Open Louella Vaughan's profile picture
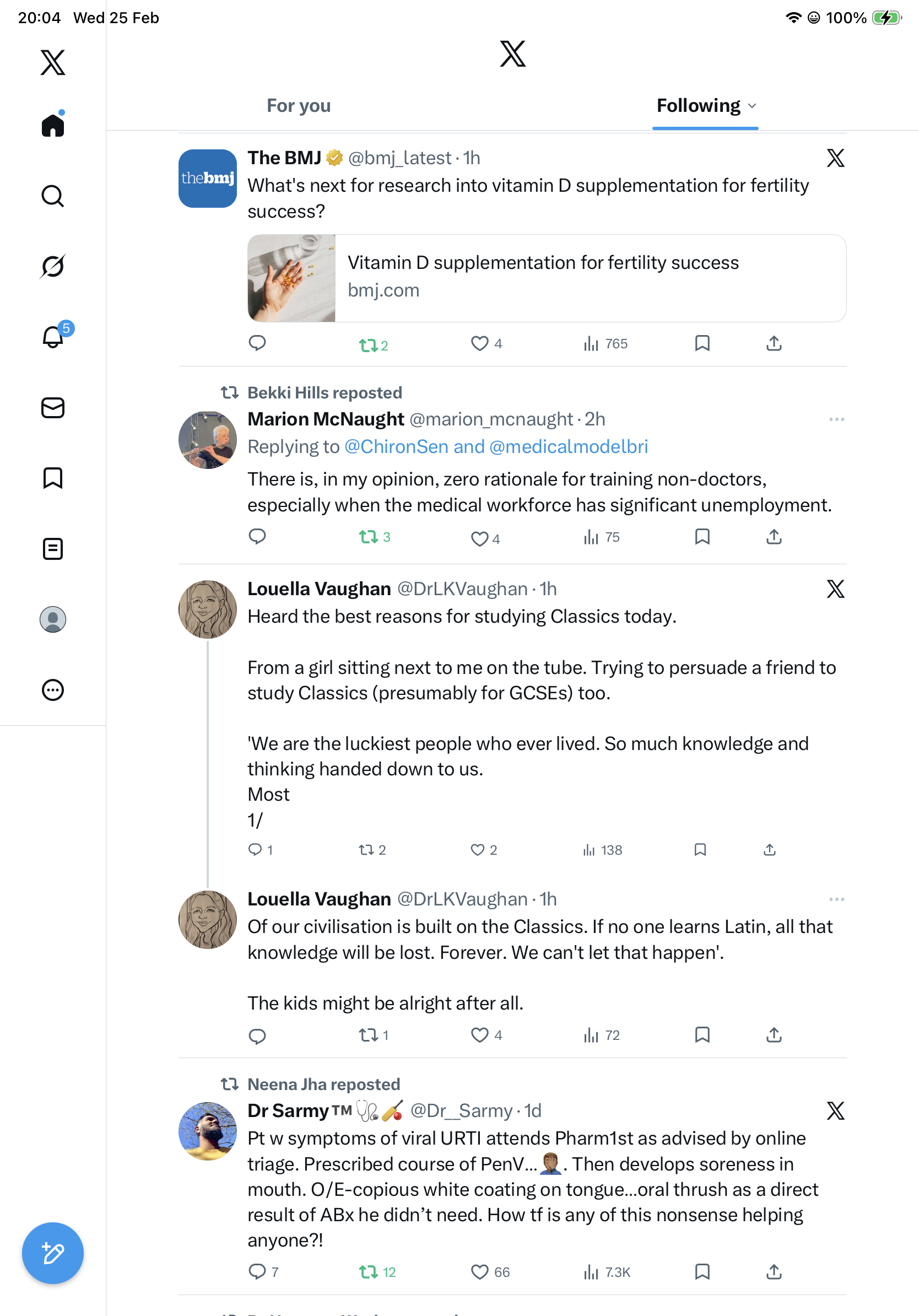919x1316 pixels. 207,610
